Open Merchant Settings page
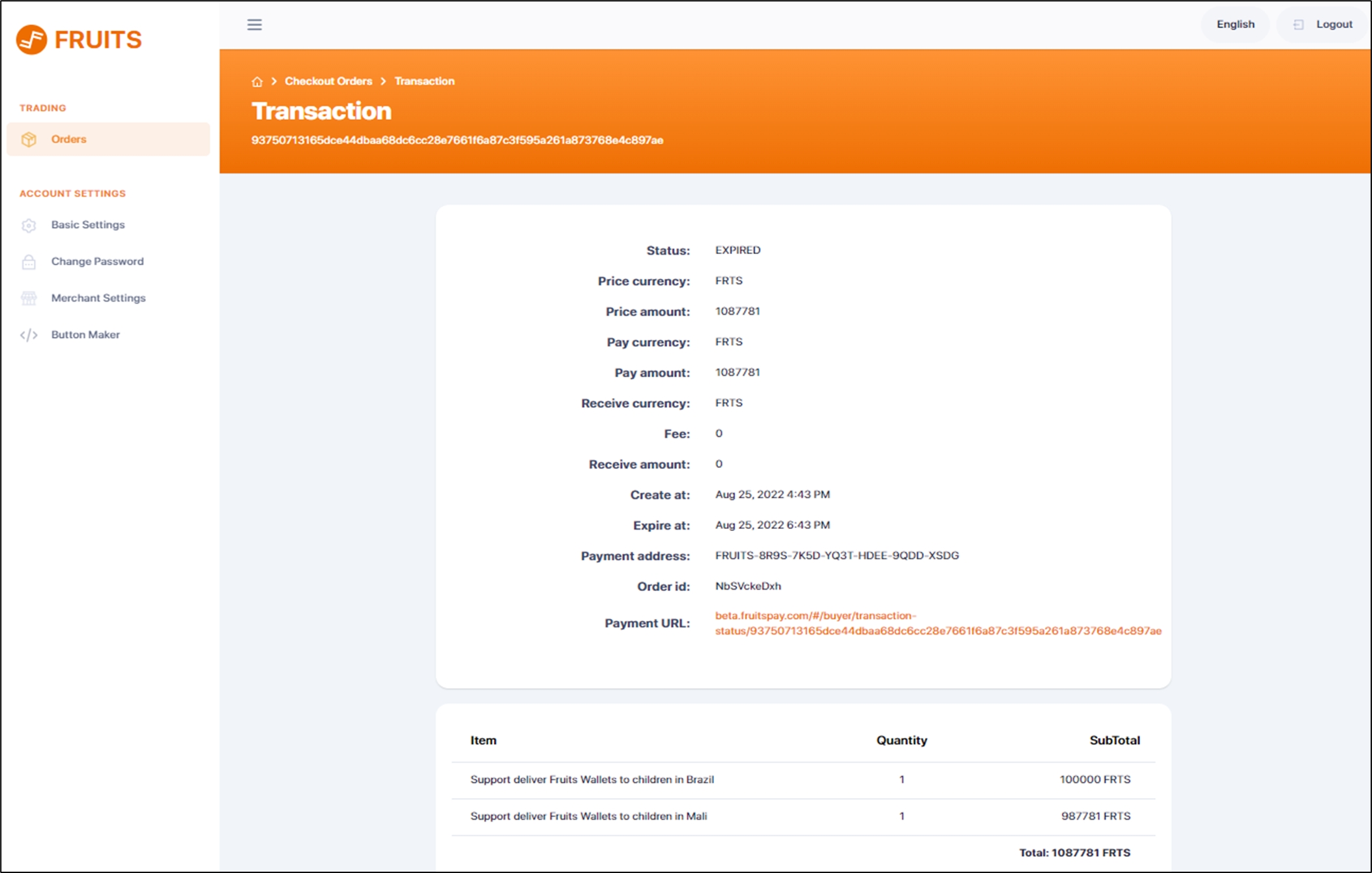The height and width of the screenshot is (873, 1372). [98, 298]
